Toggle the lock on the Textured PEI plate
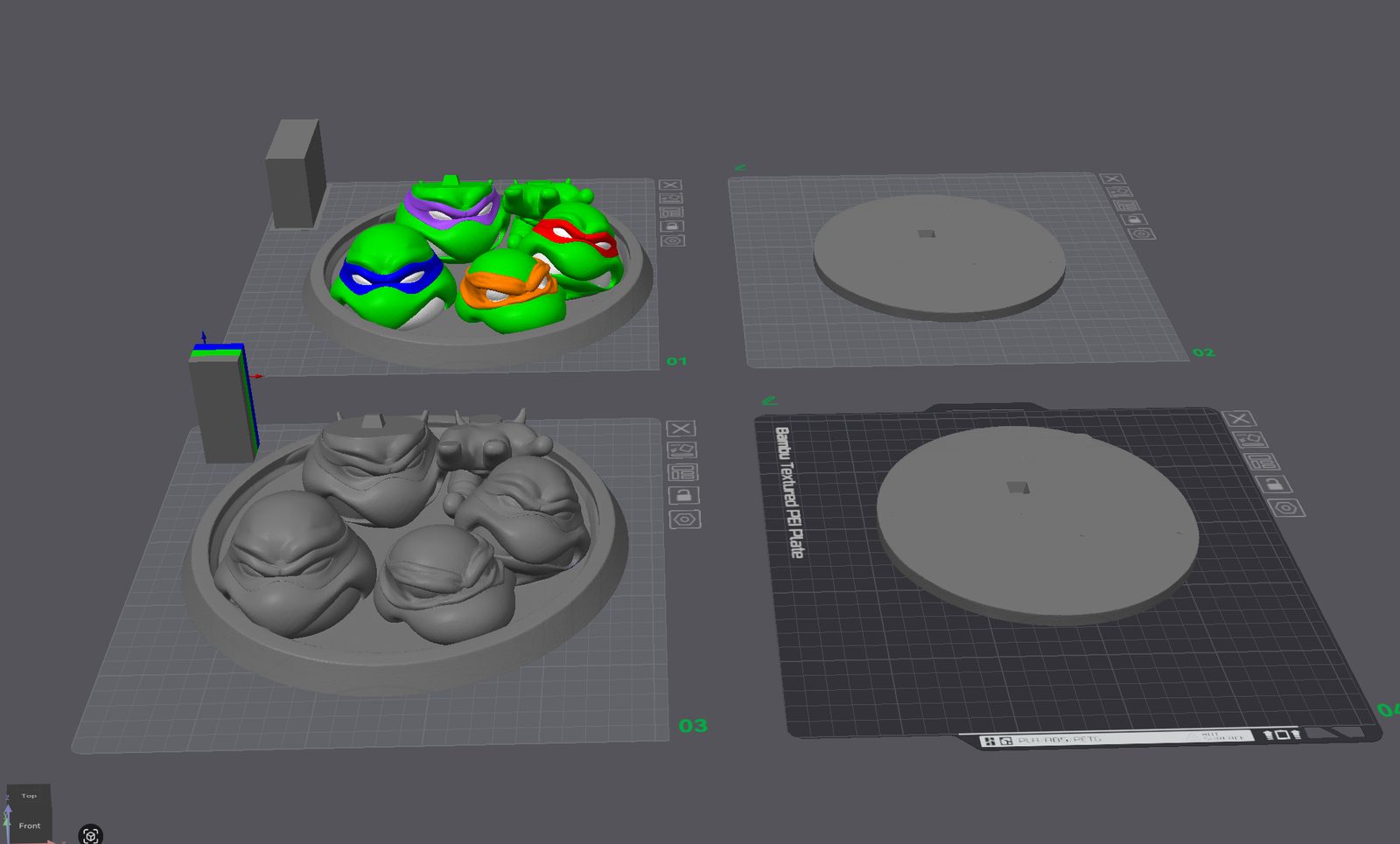 pos(1274,484)
